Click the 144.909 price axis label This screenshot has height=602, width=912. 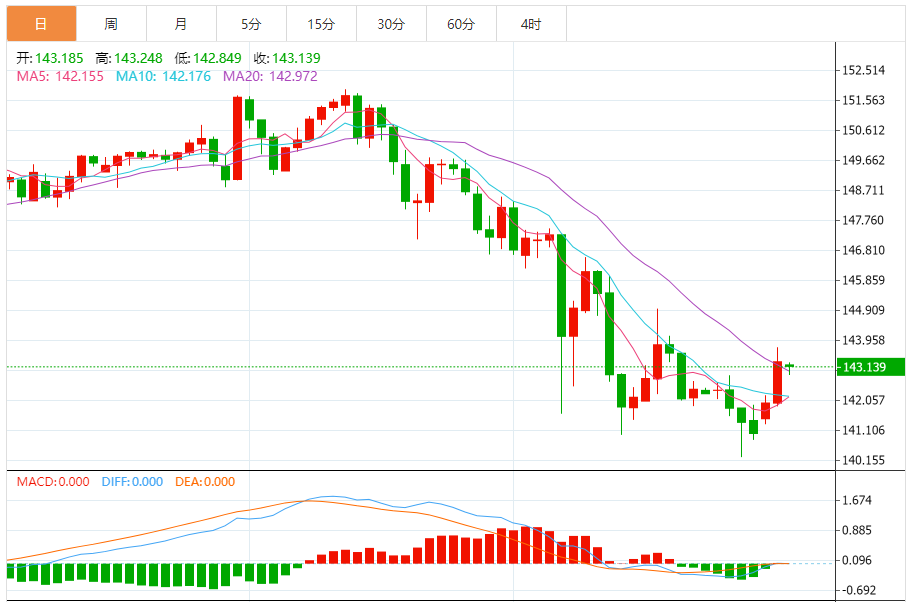[x=864, y=310]
